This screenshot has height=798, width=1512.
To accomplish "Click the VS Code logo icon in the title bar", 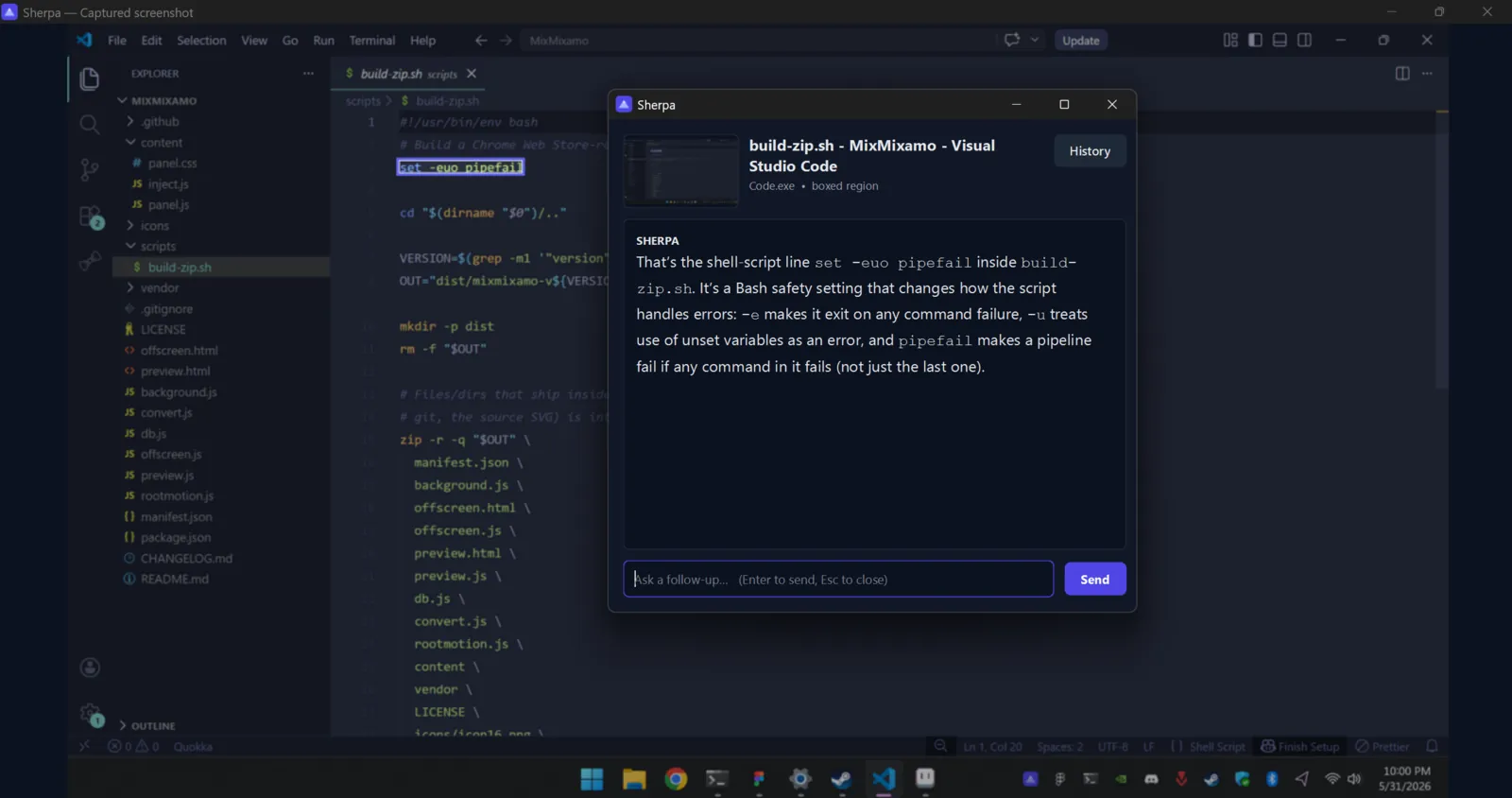I will [85, 40].
